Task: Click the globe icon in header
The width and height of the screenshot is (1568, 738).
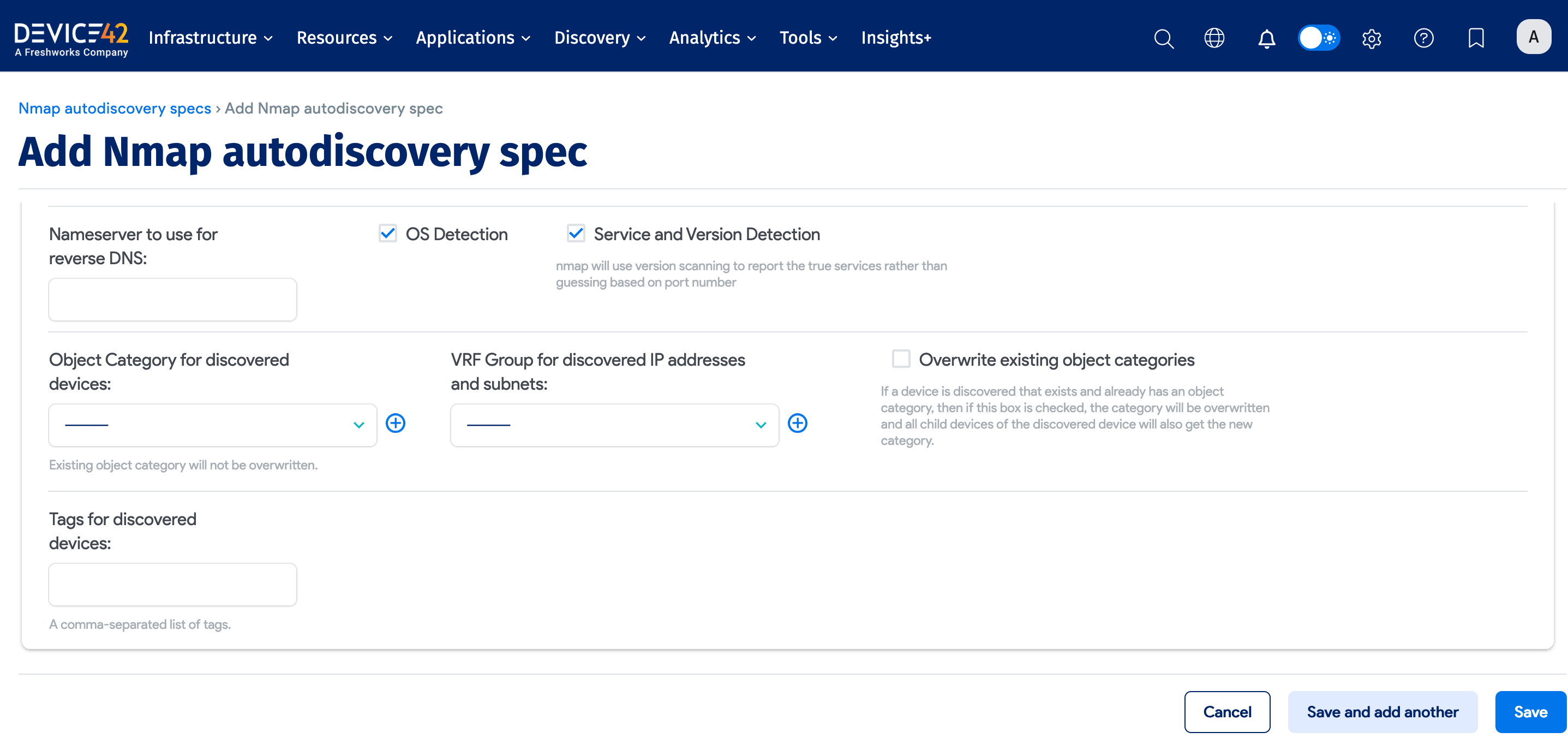Action: point(1214,38)
